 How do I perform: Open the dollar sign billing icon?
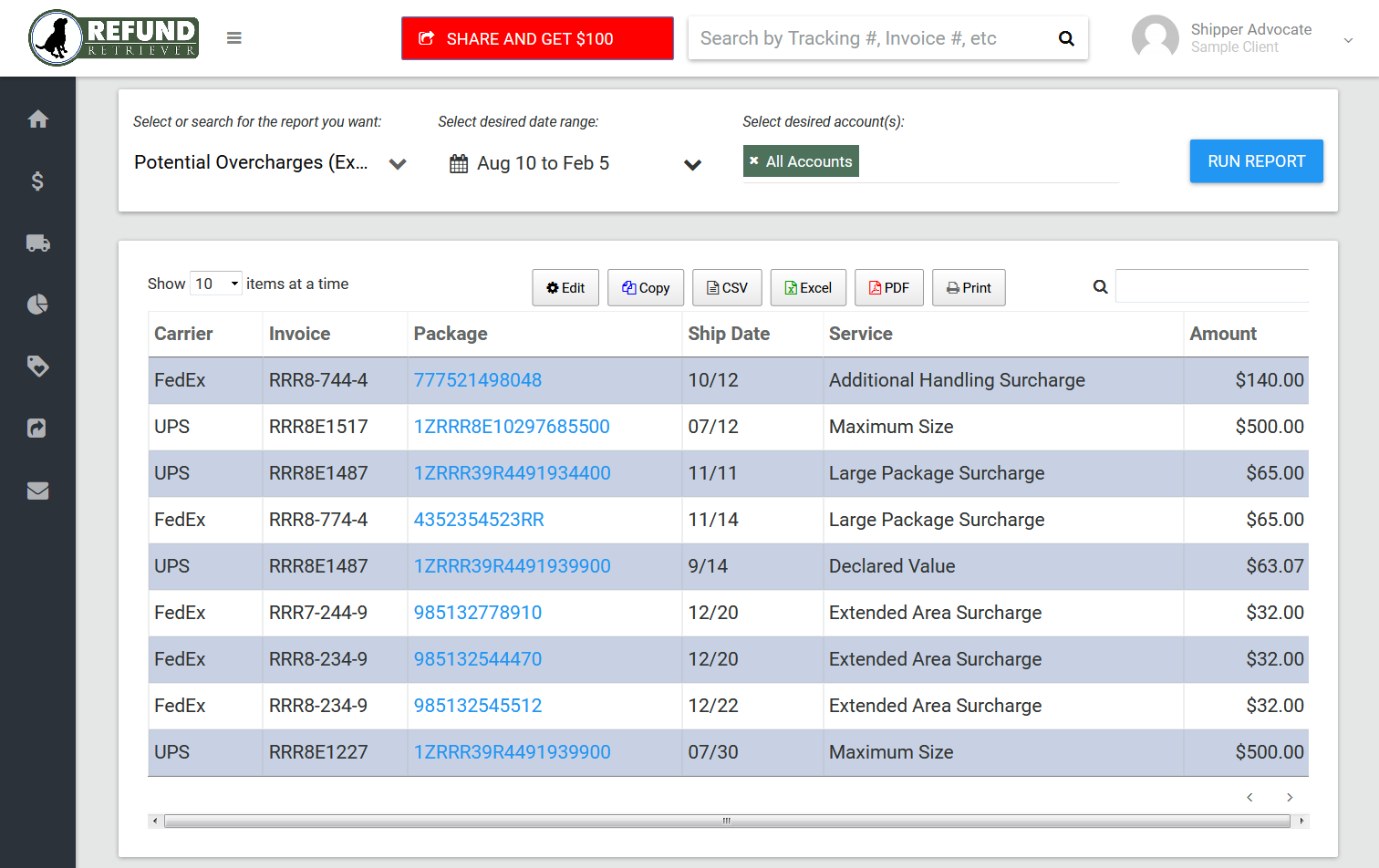click(x=37, y=181)
